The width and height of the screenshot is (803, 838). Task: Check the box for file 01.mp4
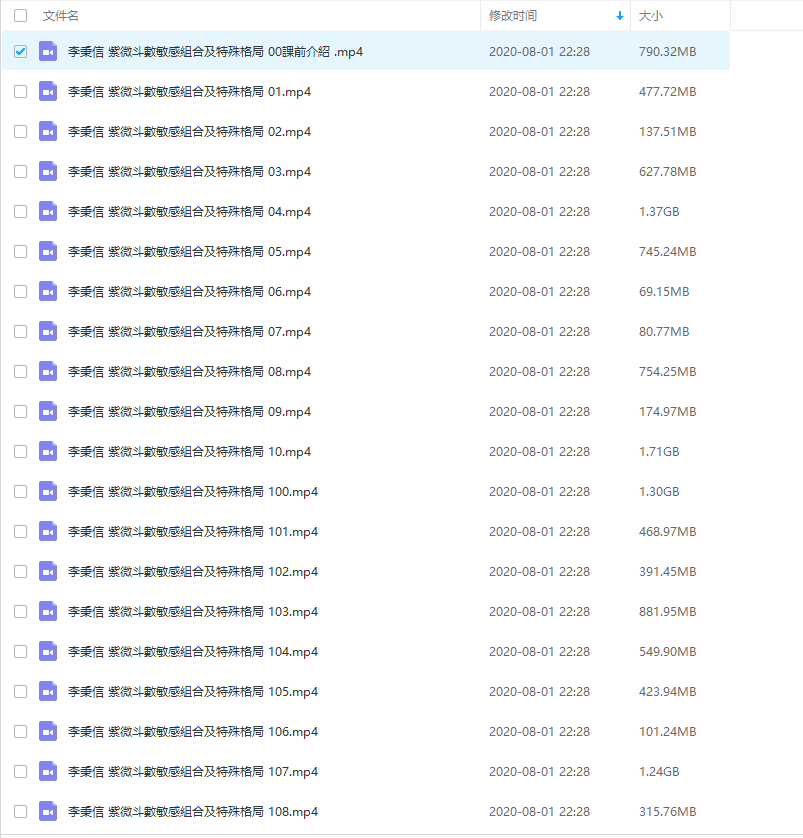20,91
